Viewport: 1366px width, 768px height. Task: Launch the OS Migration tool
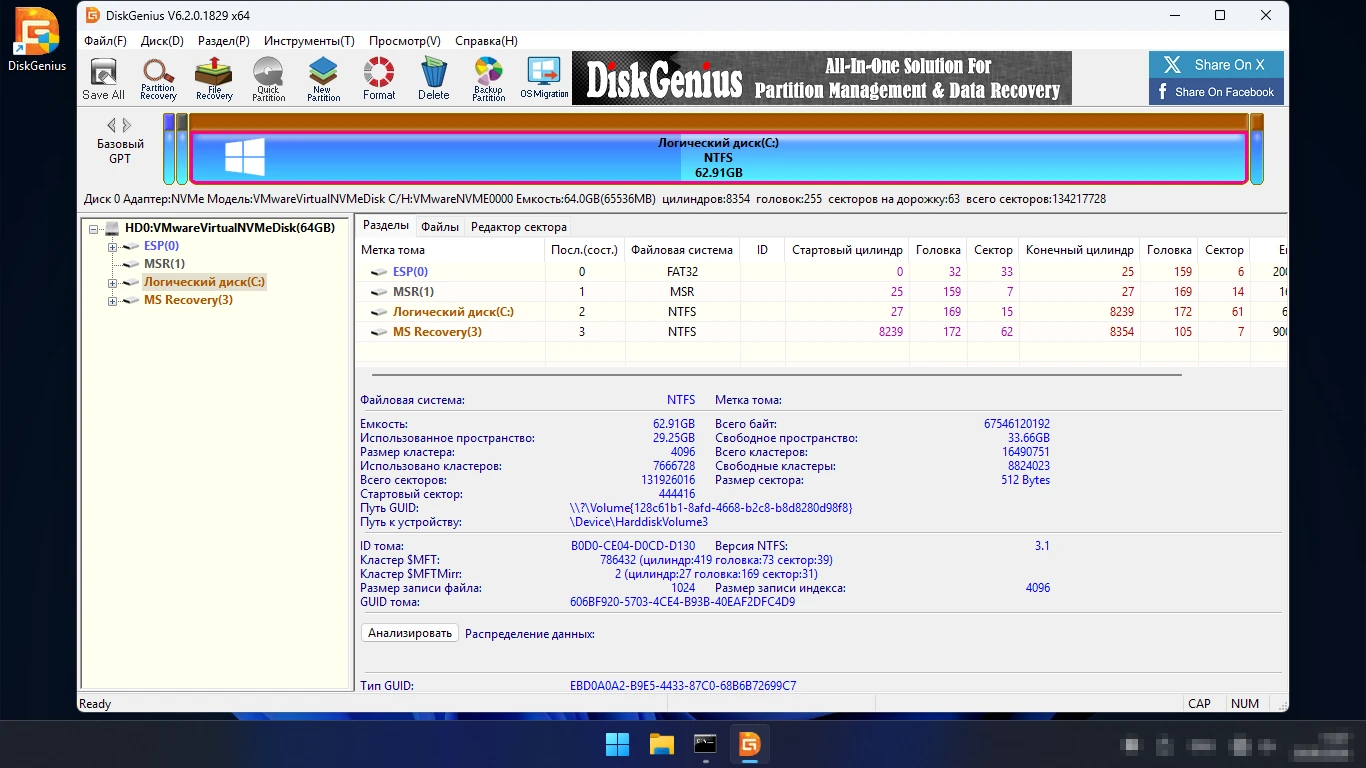[544, 79]
